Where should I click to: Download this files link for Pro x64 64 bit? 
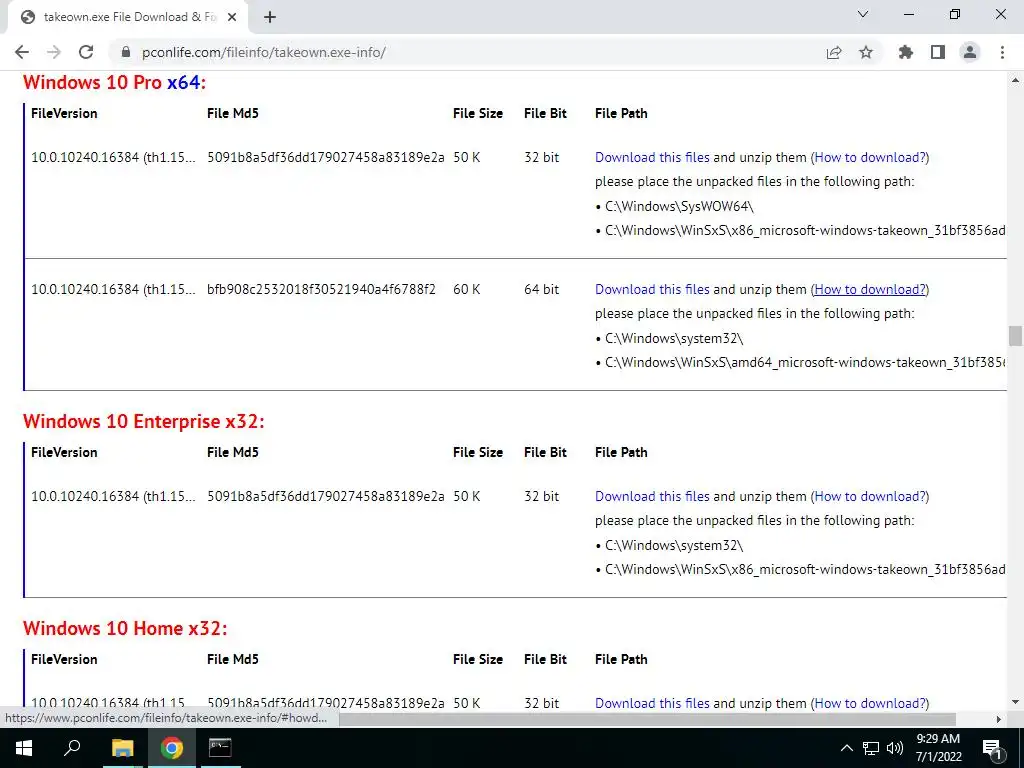click(x=652, y=289)
